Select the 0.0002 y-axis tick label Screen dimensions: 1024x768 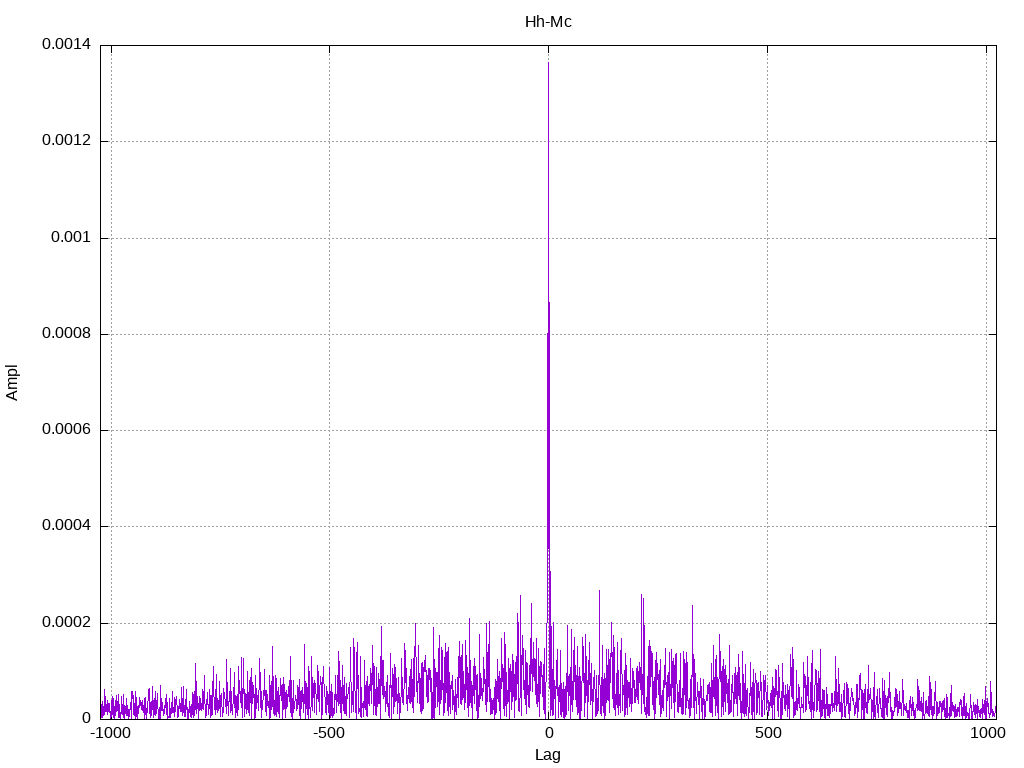point(65,623)
